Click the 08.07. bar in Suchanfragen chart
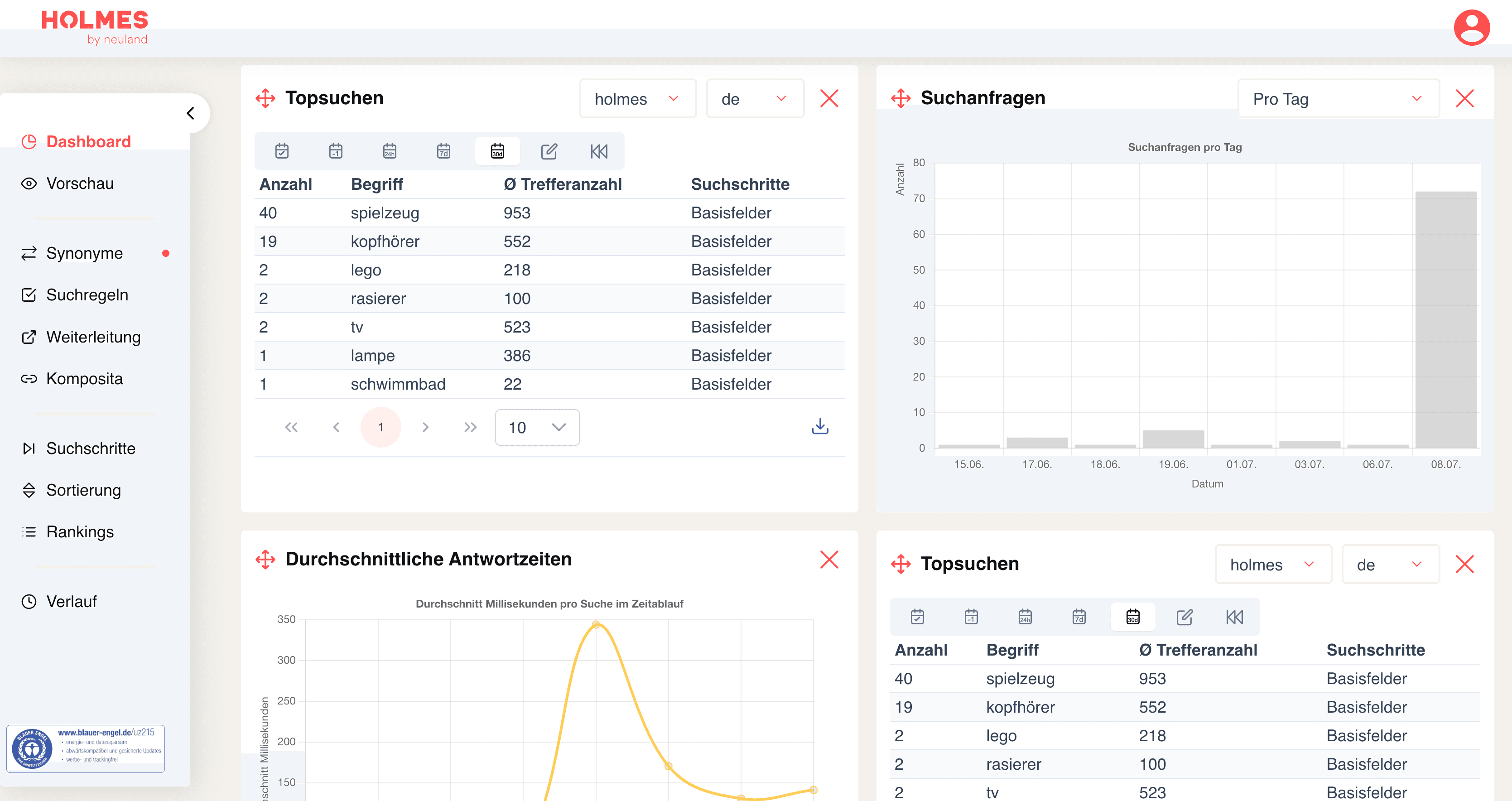The image size is (1512, 801). 1446,319
